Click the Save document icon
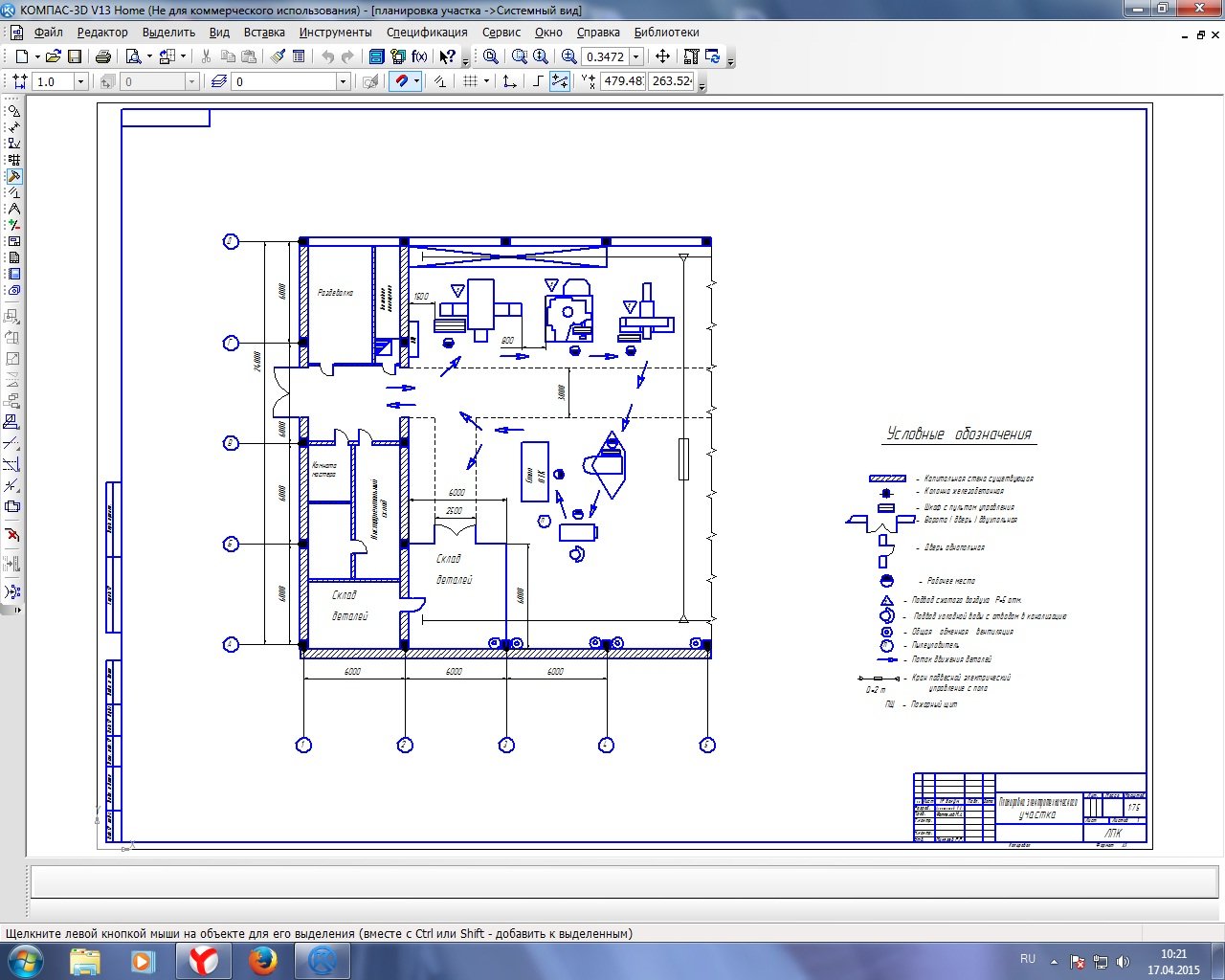Screen dimensions: 1225x980 pos(75,56)
